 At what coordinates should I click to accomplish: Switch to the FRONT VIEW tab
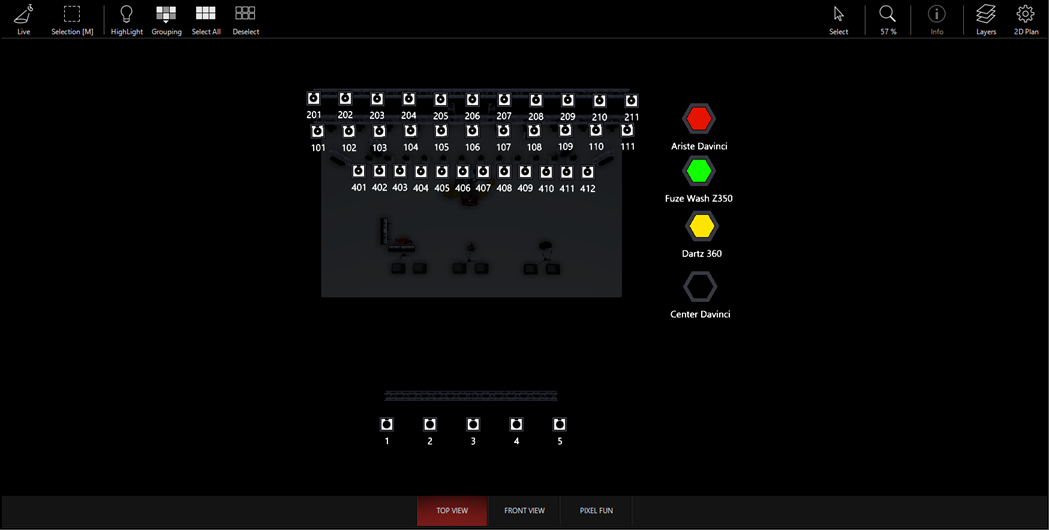pos(524,511)
